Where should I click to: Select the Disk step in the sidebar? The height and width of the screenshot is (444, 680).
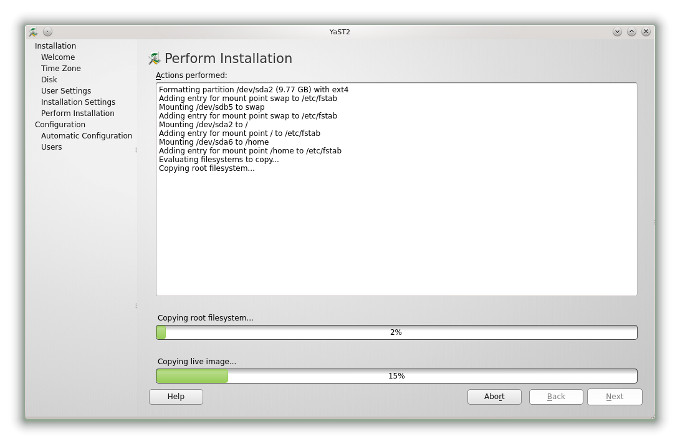[x=49, y=80]
